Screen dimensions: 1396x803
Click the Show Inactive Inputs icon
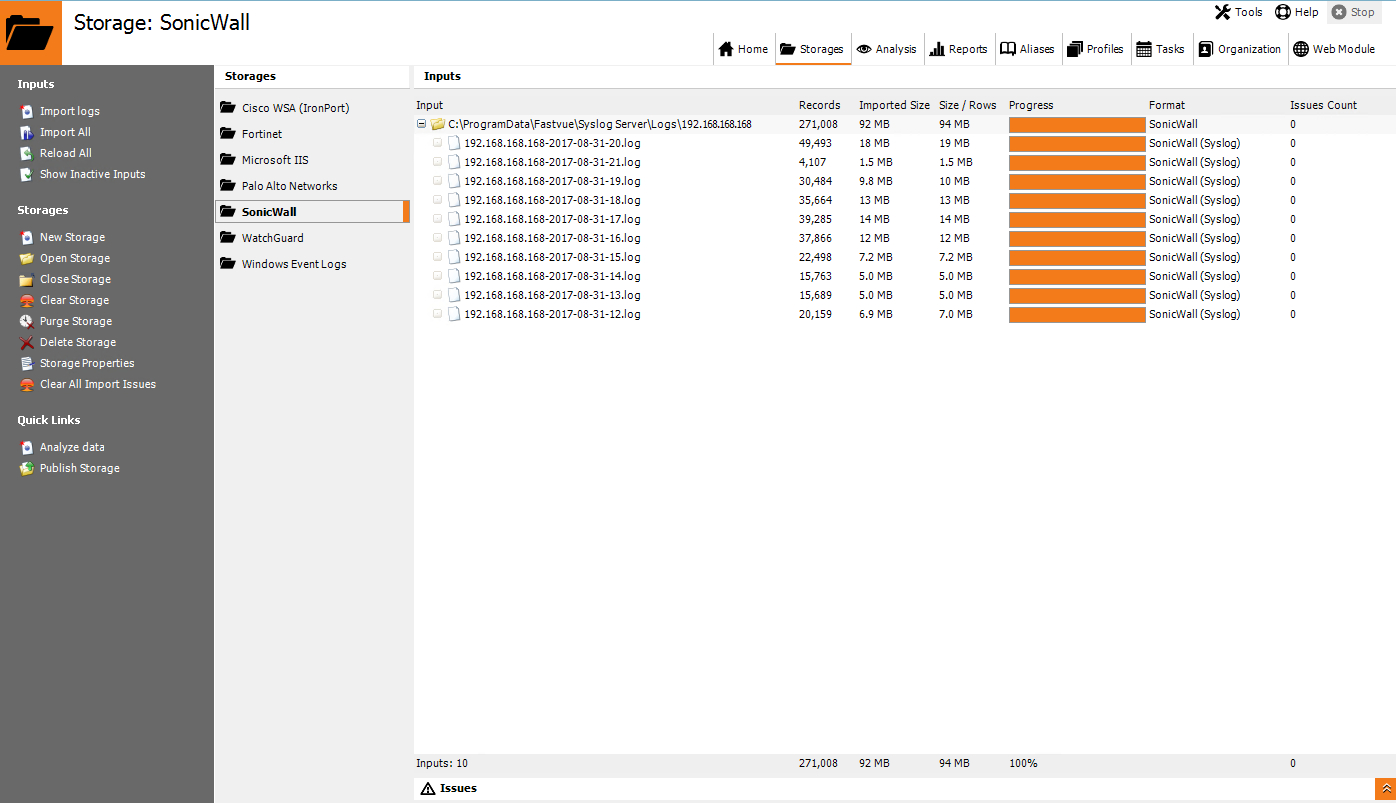[x=27, y=174]
